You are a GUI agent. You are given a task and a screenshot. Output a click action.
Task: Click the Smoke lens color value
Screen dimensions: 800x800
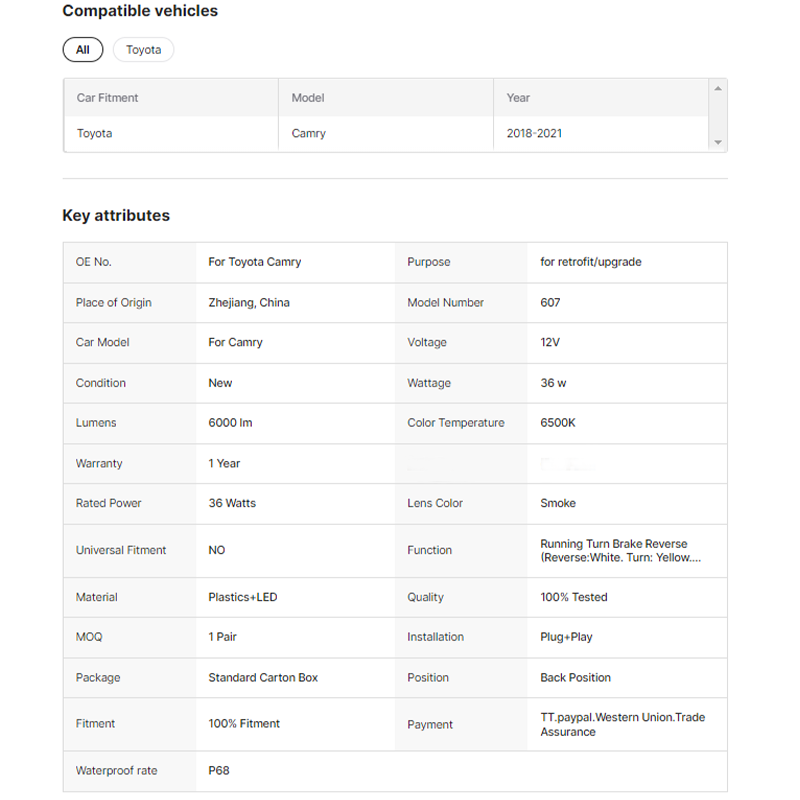pyautogui.click(x=558, y=503)
